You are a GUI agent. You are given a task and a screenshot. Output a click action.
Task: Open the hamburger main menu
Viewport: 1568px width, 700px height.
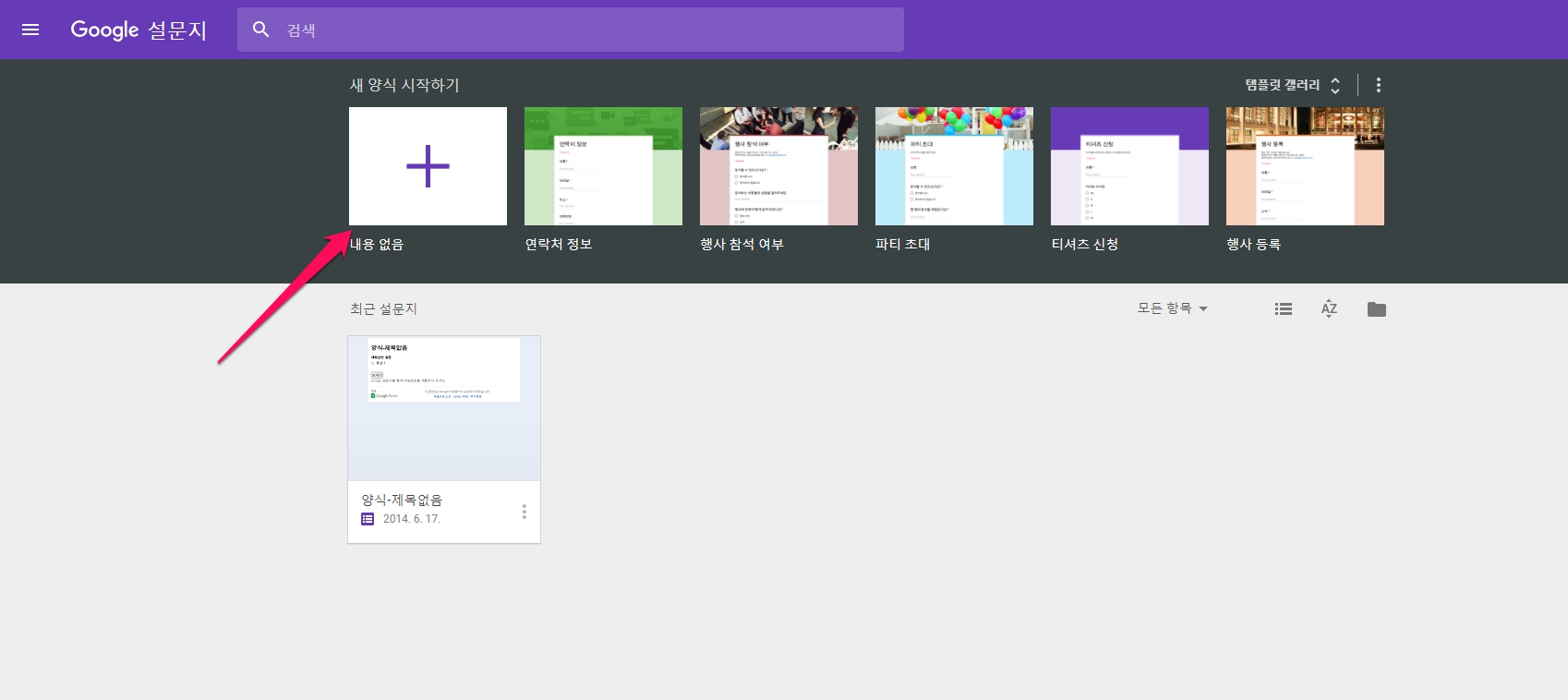point(30,30)
